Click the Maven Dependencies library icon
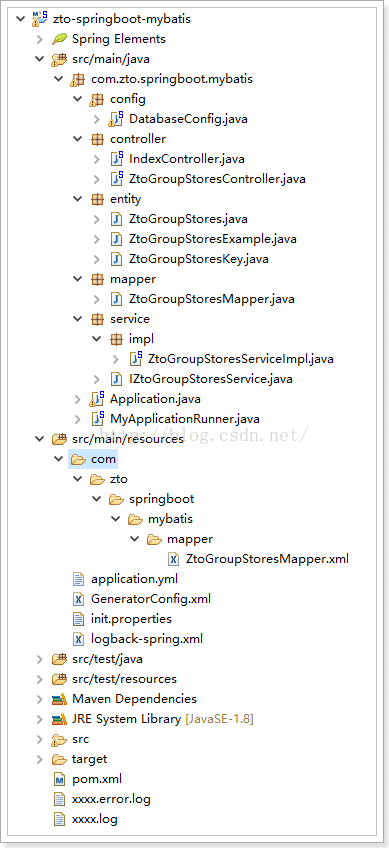 pos(59,699)
